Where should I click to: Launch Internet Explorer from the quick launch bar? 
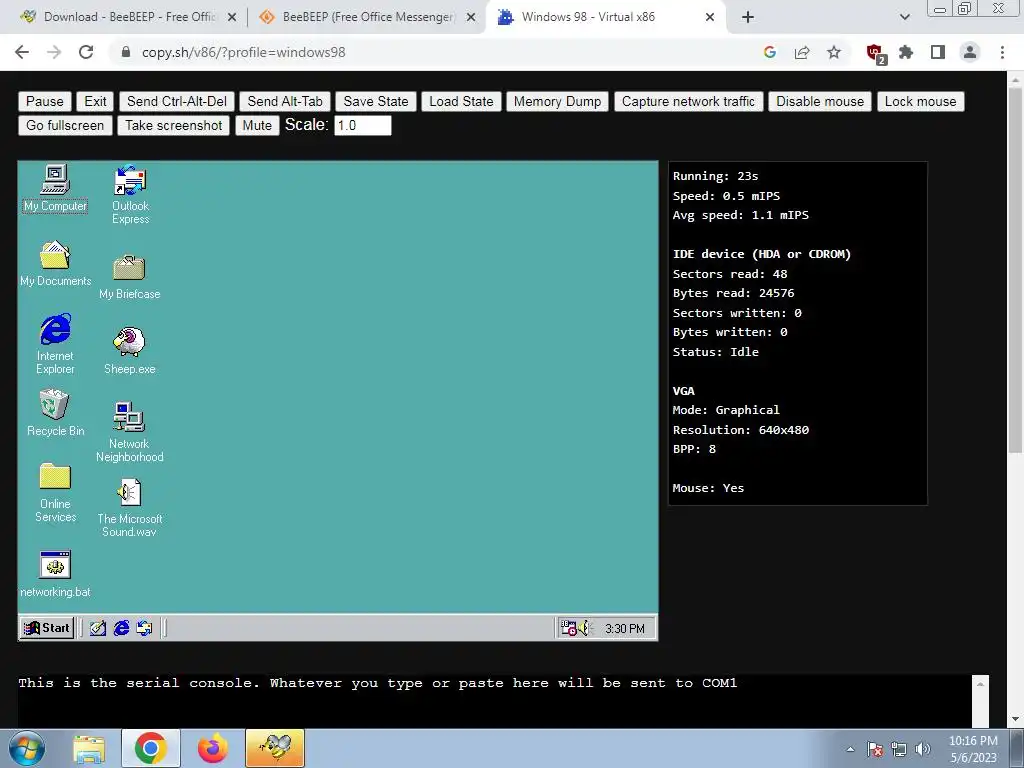coord(121,628)
